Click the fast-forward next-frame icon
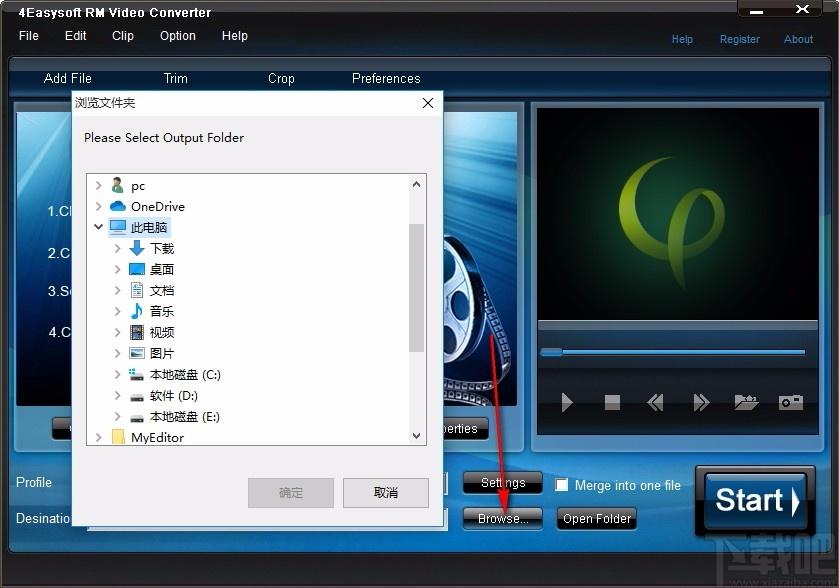839x588 pixels. (x=701, y=402)
